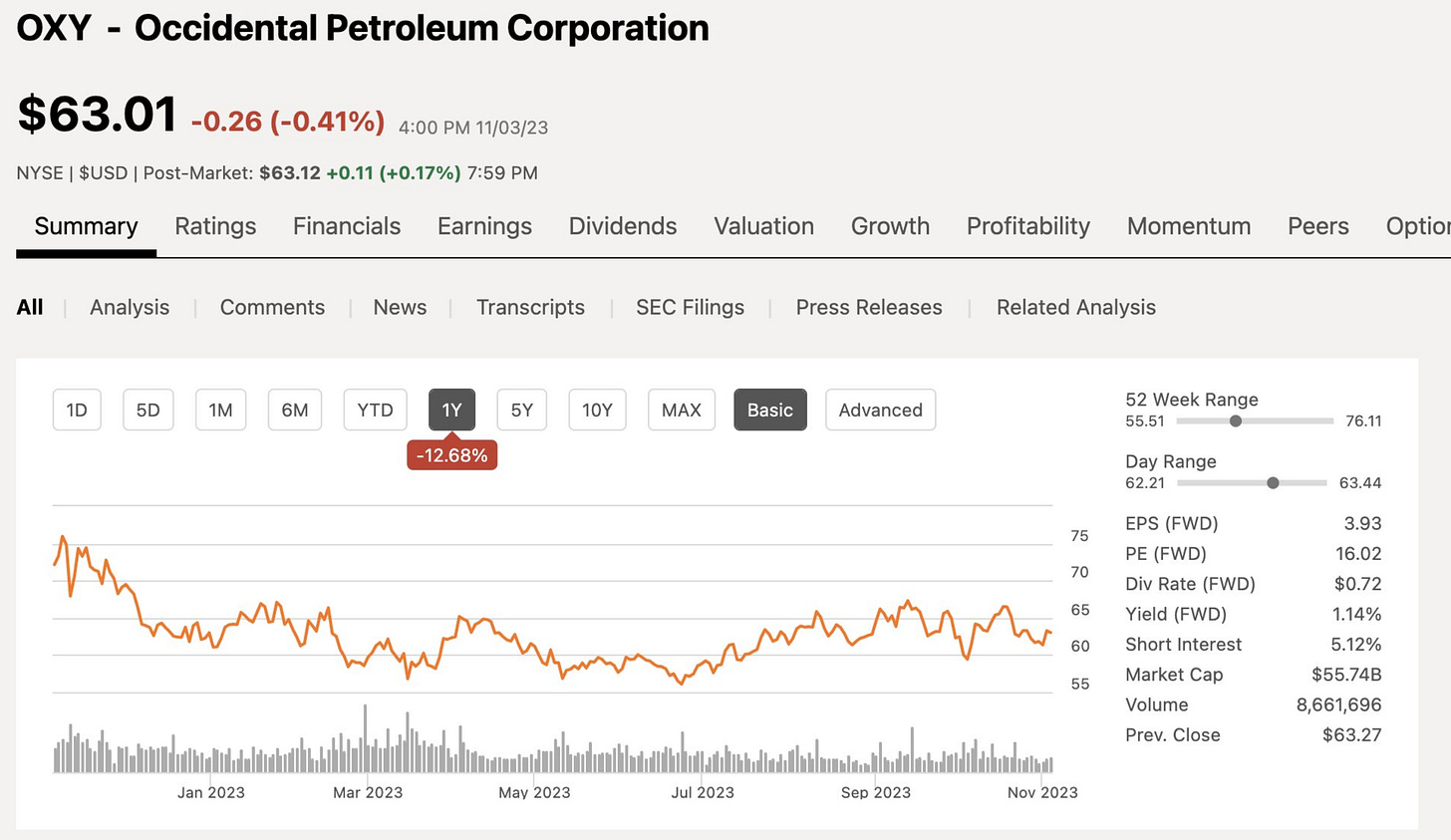
Task: Switch to the Ratings tab
Action: pyautogui.click(x=215, y=226)
